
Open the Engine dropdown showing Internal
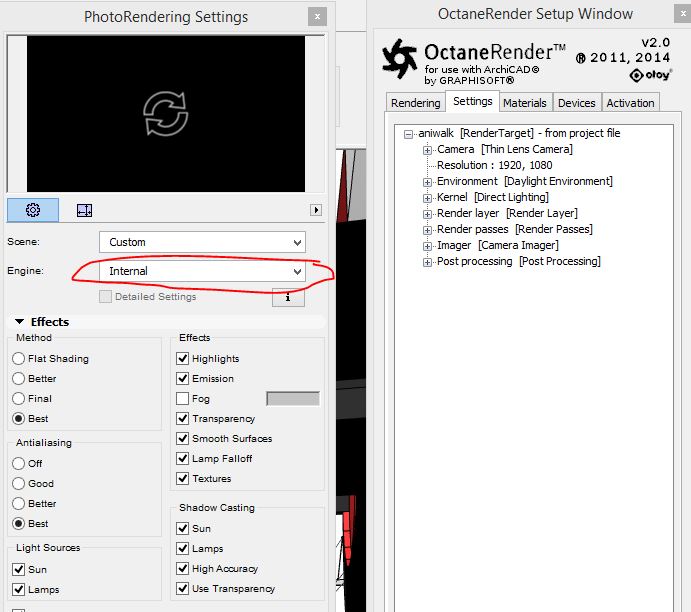(x=202, y=271)
